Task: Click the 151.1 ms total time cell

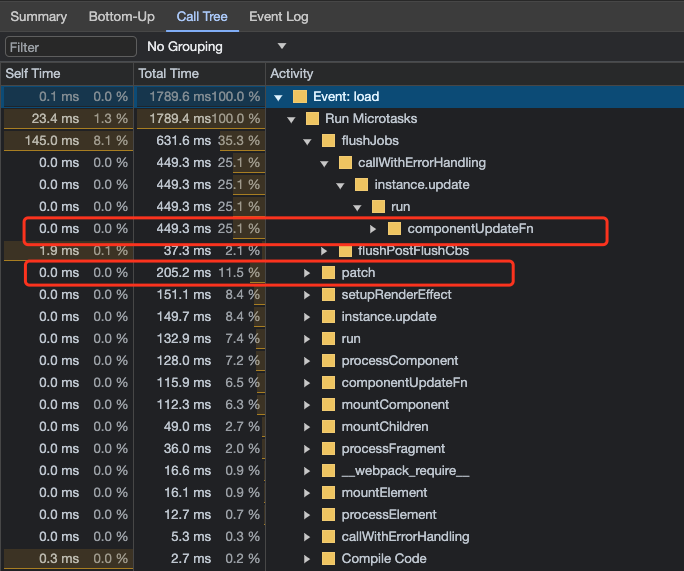Action: click(x=200, y=294)
